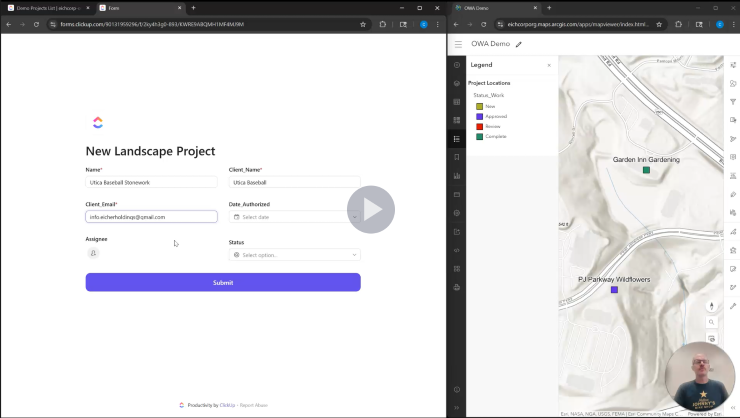The height and width of the screenshot is (418, 740).
Task: Click the purple Approved legend swatch
Action: click(x=479, y=116)
